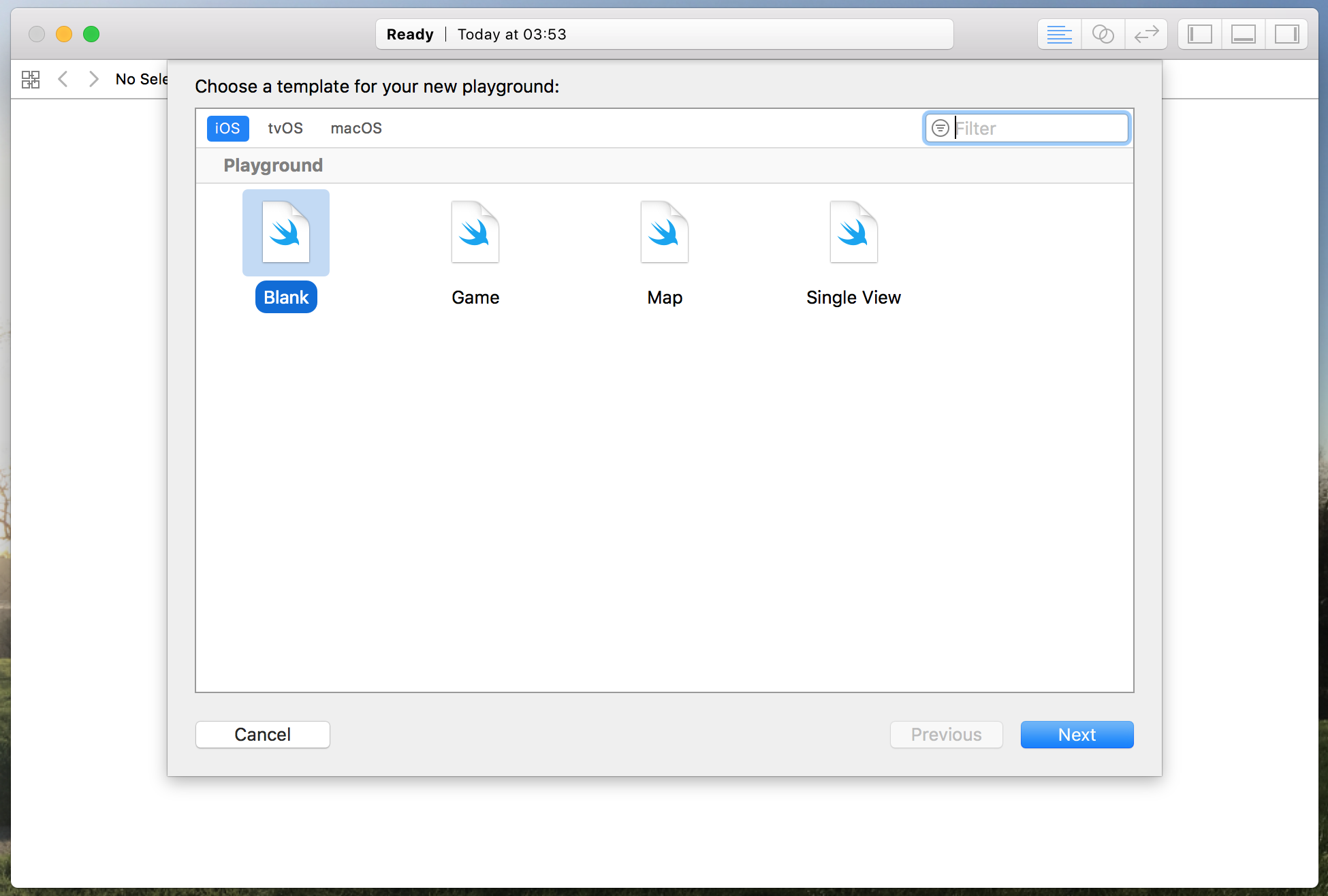Click the Next button
Image resolution: width=1328 pixels, height=896 pixels.
tap(1077, 735)
